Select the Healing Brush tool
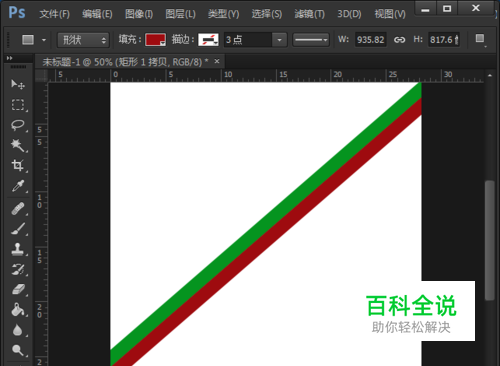500x366 pixels. click(18, 209)
